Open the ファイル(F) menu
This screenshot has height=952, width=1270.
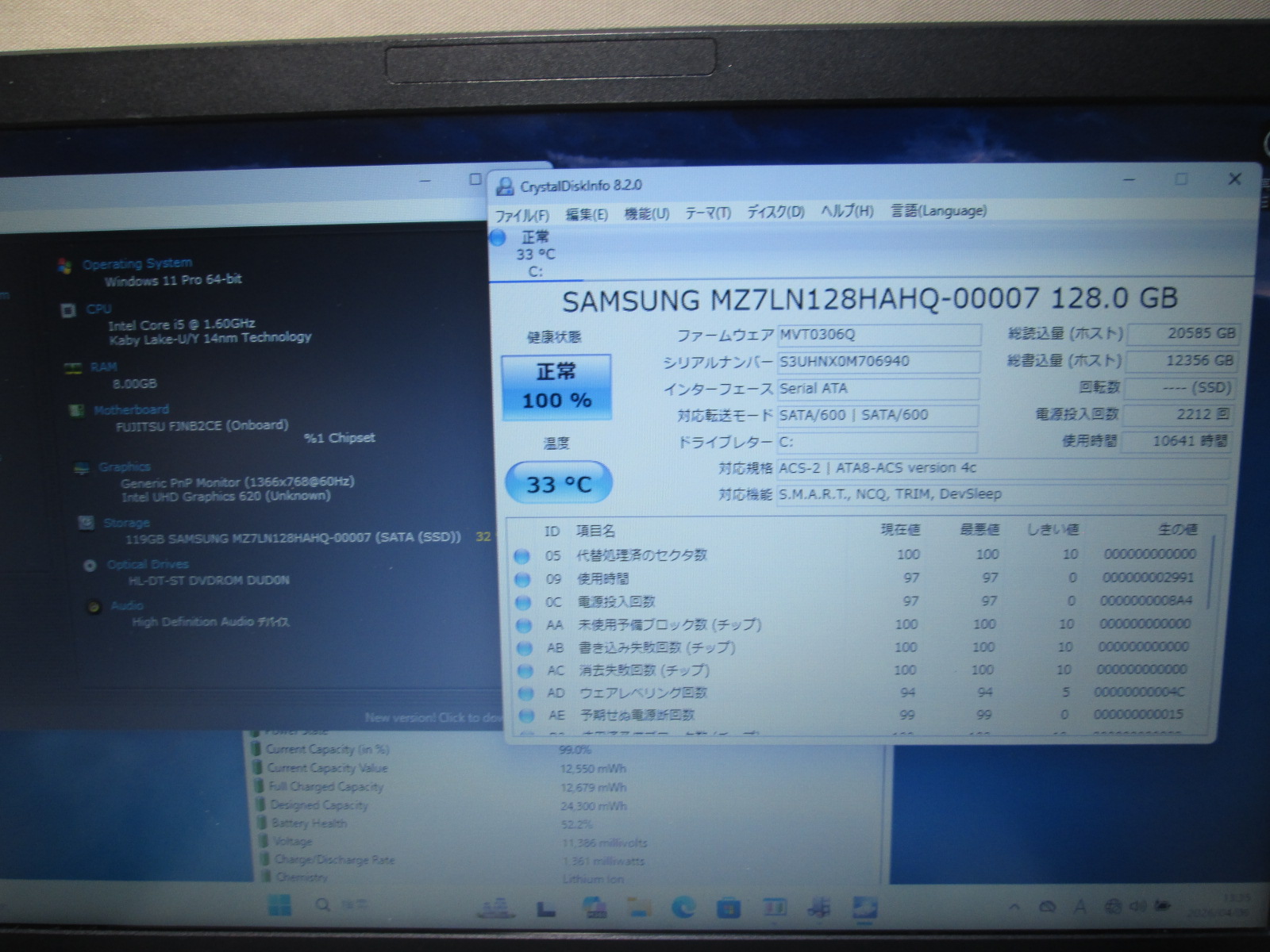(x=521, y=215)
